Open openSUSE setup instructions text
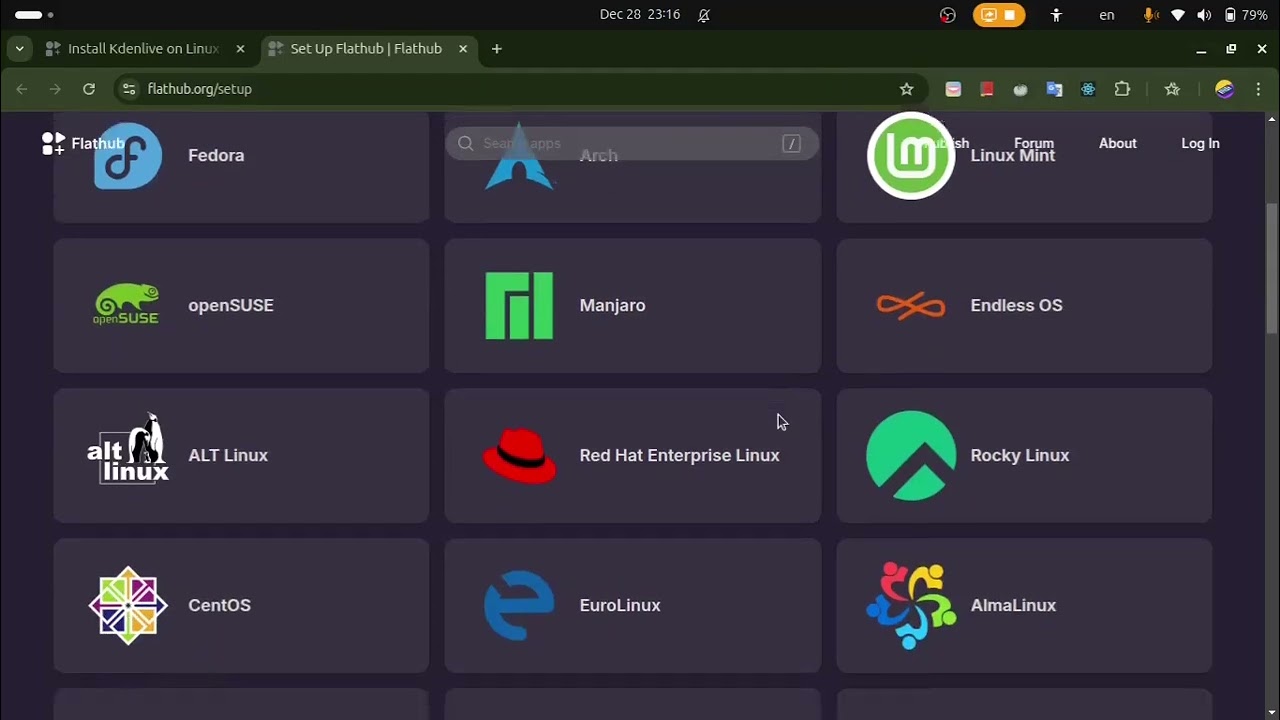 point(231,305)
